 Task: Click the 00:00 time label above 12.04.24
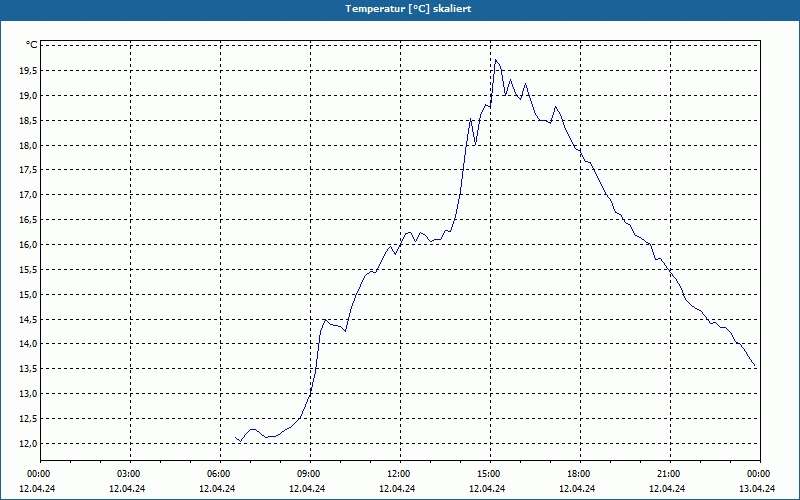(x=37, y=473)
